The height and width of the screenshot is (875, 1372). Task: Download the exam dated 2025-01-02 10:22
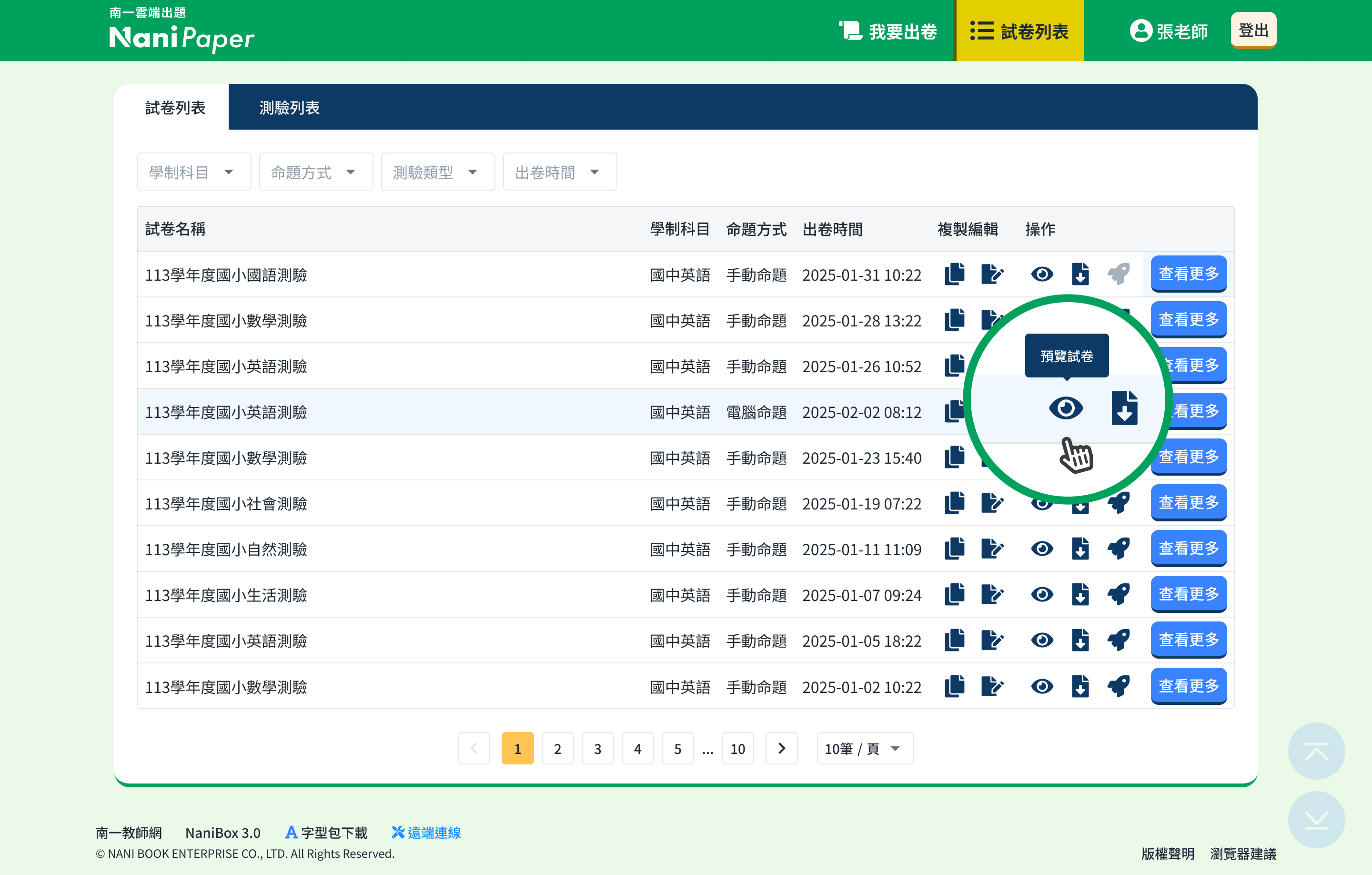pos(1080,686)
